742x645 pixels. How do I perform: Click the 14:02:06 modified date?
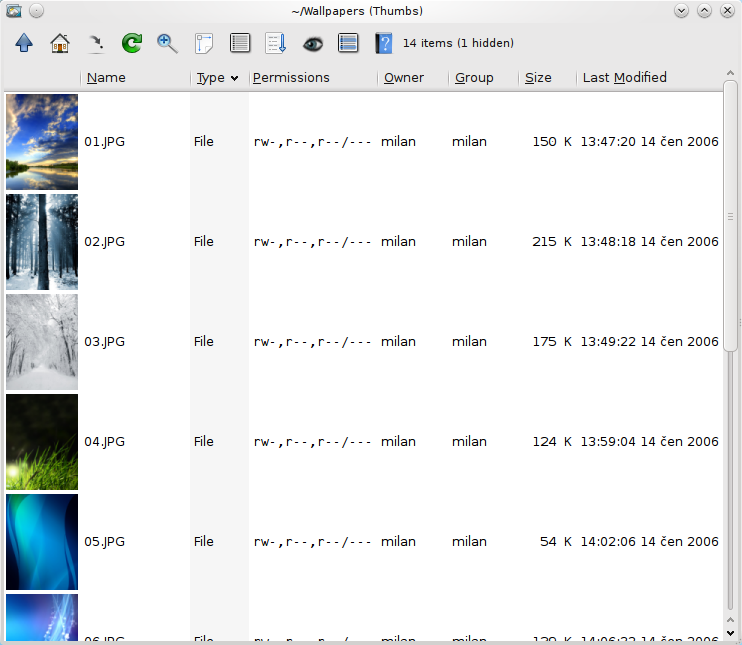pyautogui.click(x=649, y=541)
